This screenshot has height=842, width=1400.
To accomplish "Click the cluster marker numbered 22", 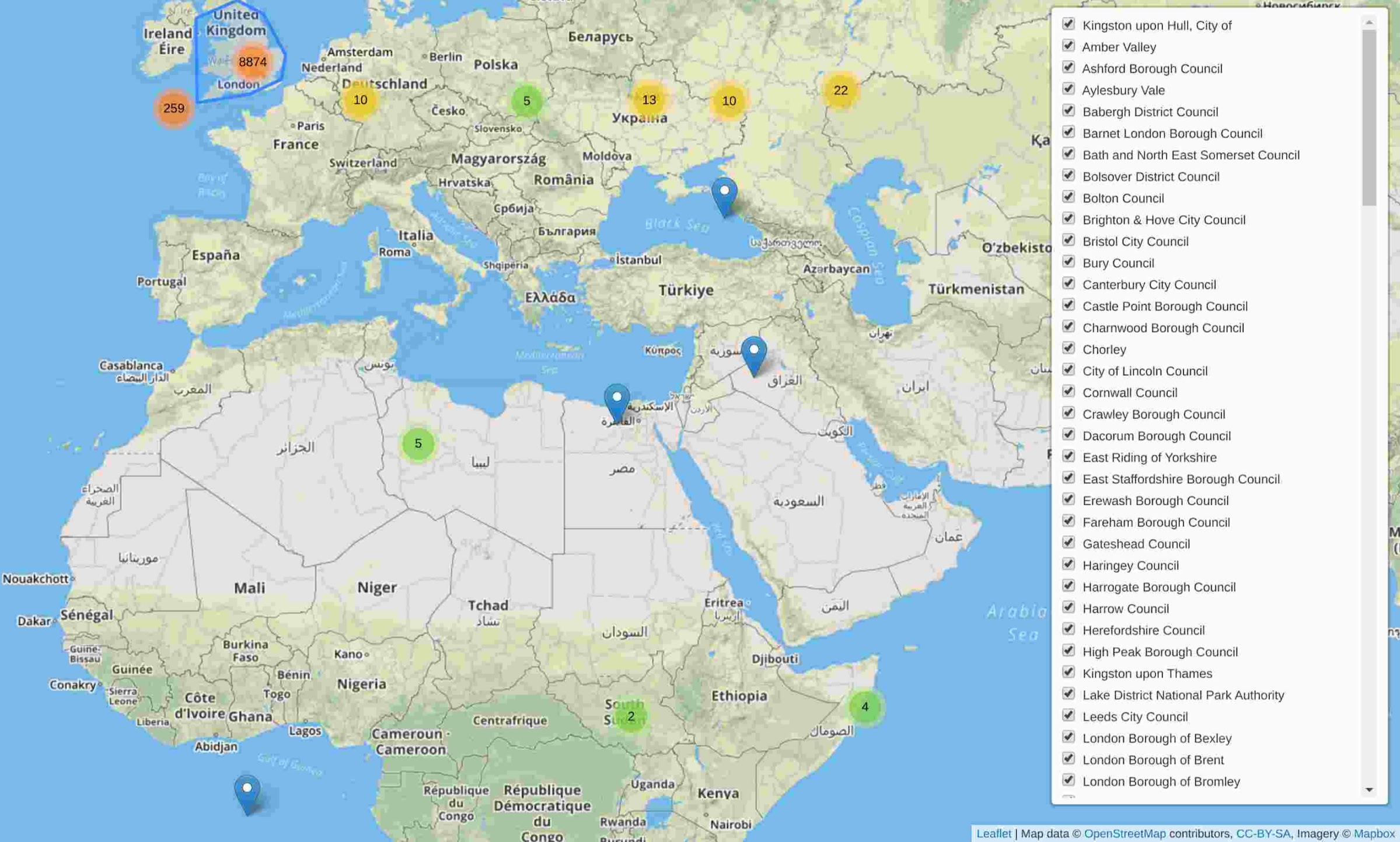I will [840, 90].
